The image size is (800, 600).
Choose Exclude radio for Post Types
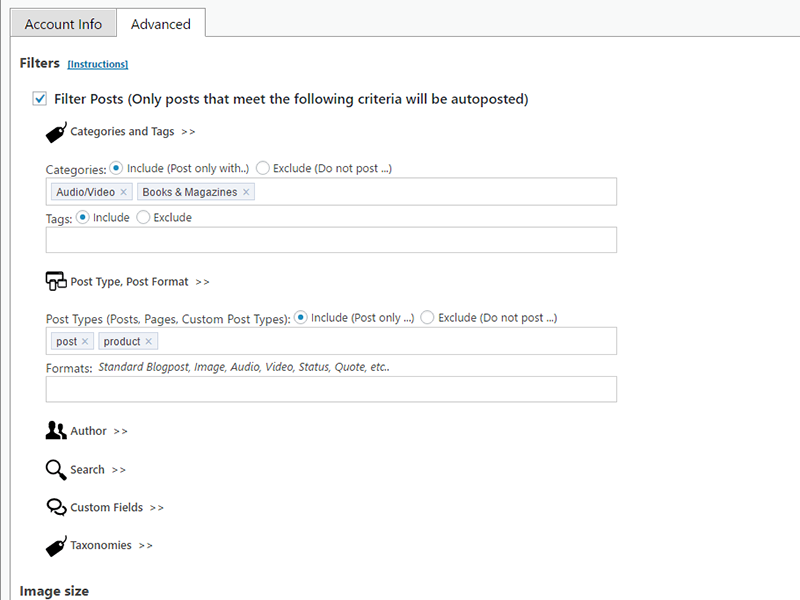[427, 318]
